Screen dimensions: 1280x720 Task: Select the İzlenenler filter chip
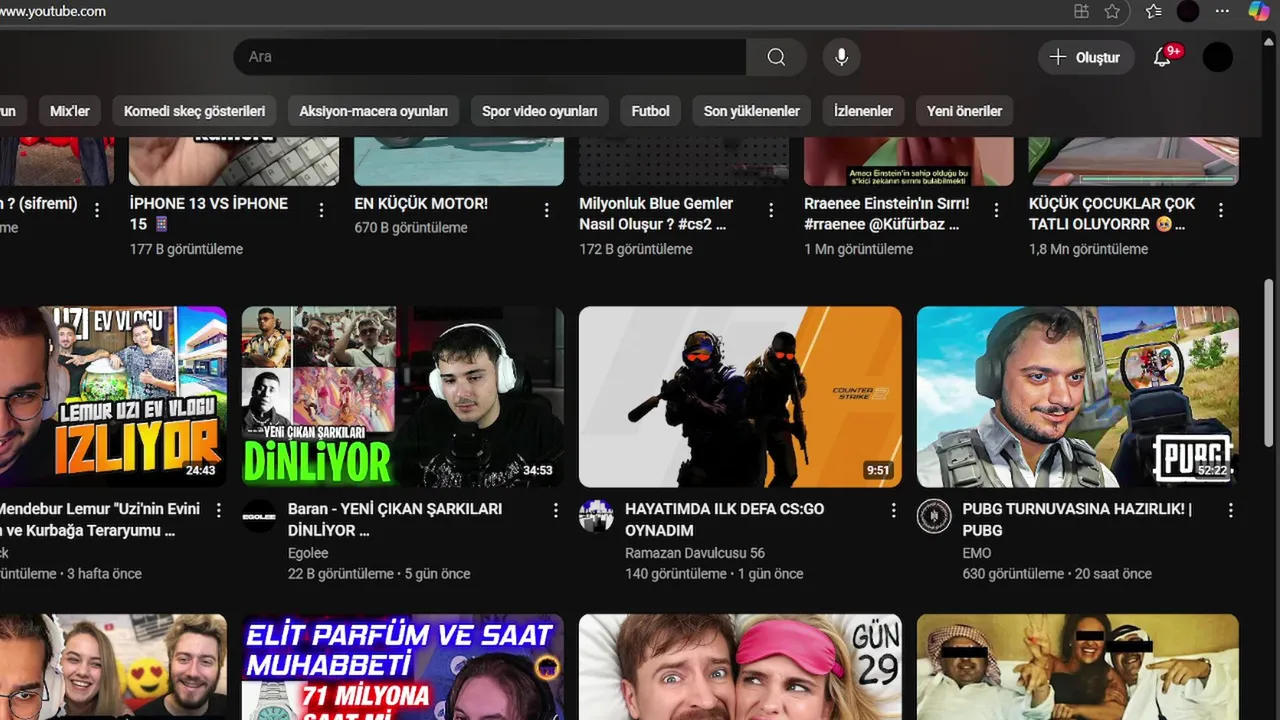863,111
